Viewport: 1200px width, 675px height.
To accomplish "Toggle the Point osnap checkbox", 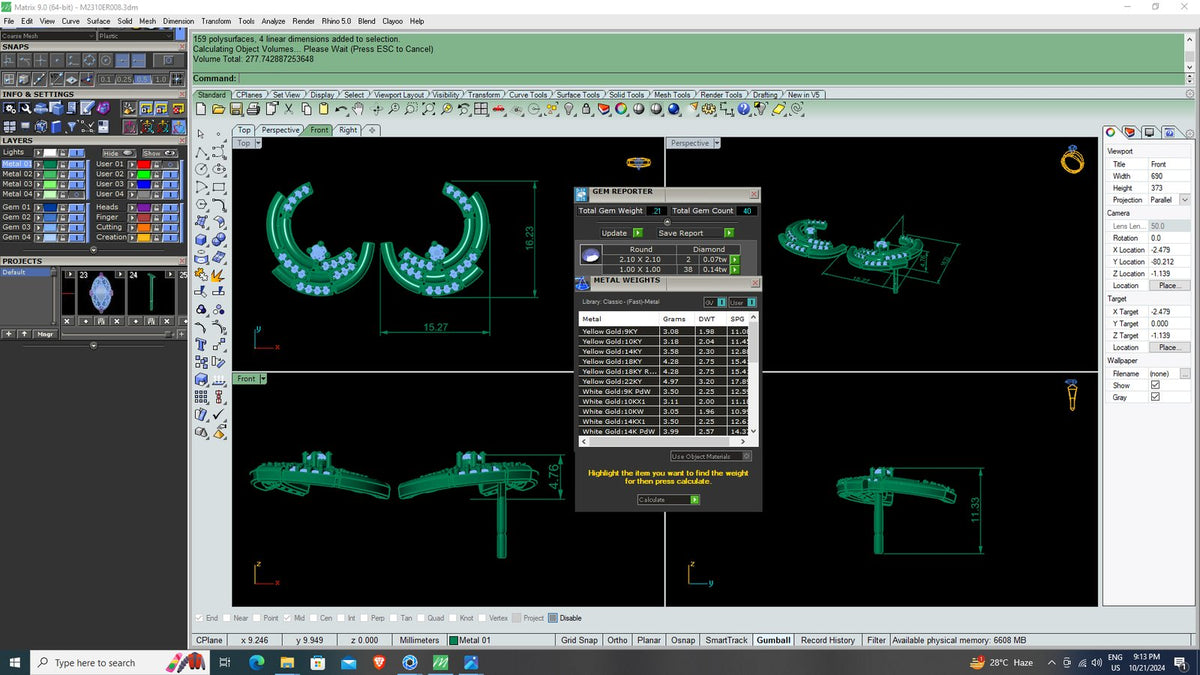I will (x=257, y=618).
